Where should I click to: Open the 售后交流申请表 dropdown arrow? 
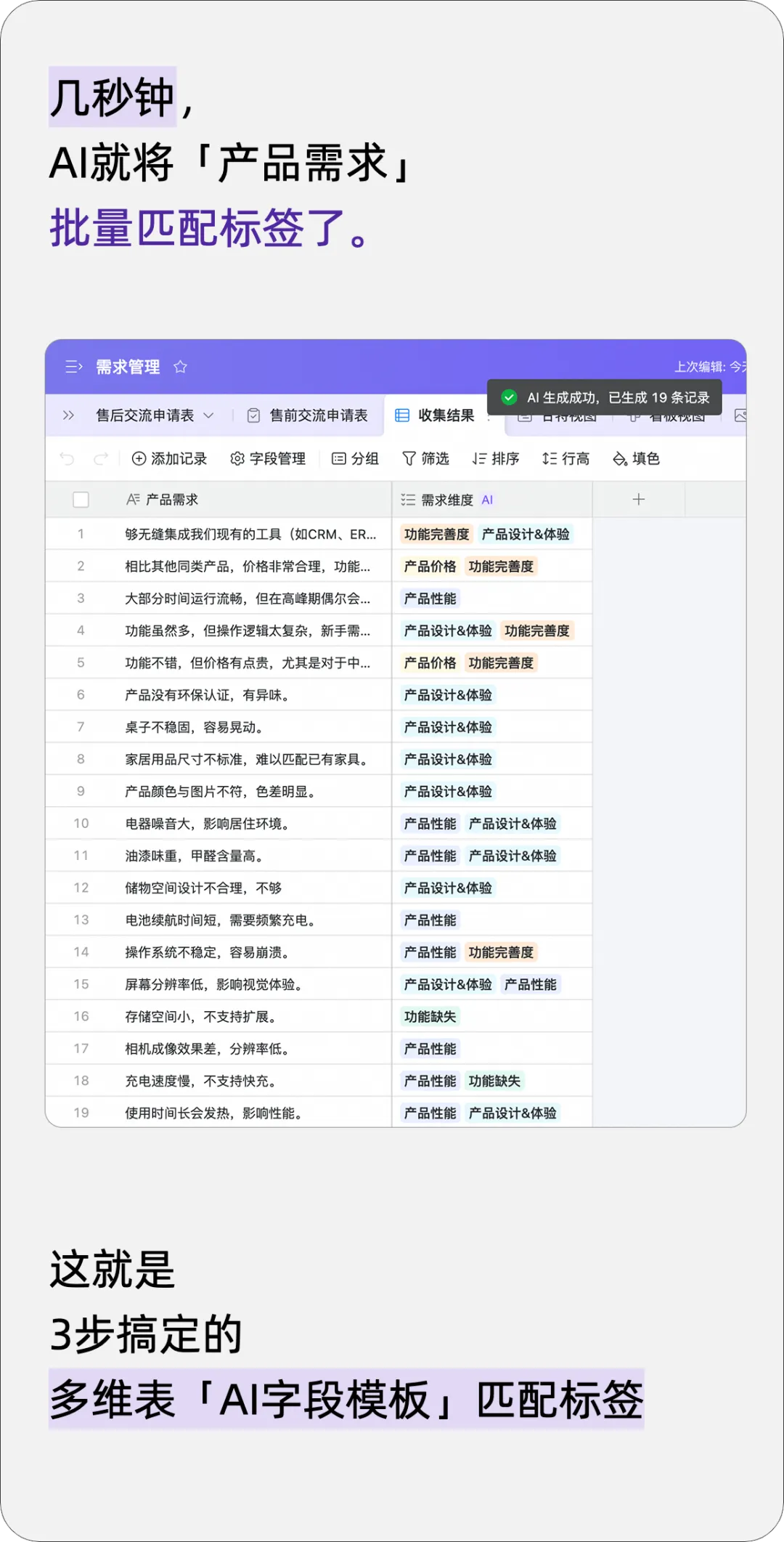[208, 415]
